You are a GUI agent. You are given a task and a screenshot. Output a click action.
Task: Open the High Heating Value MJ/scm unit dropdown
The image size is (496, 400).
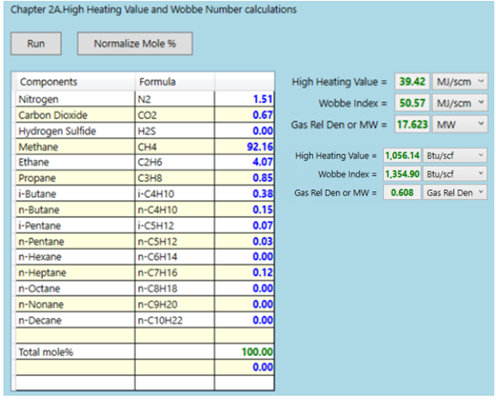tap(460, 82)
